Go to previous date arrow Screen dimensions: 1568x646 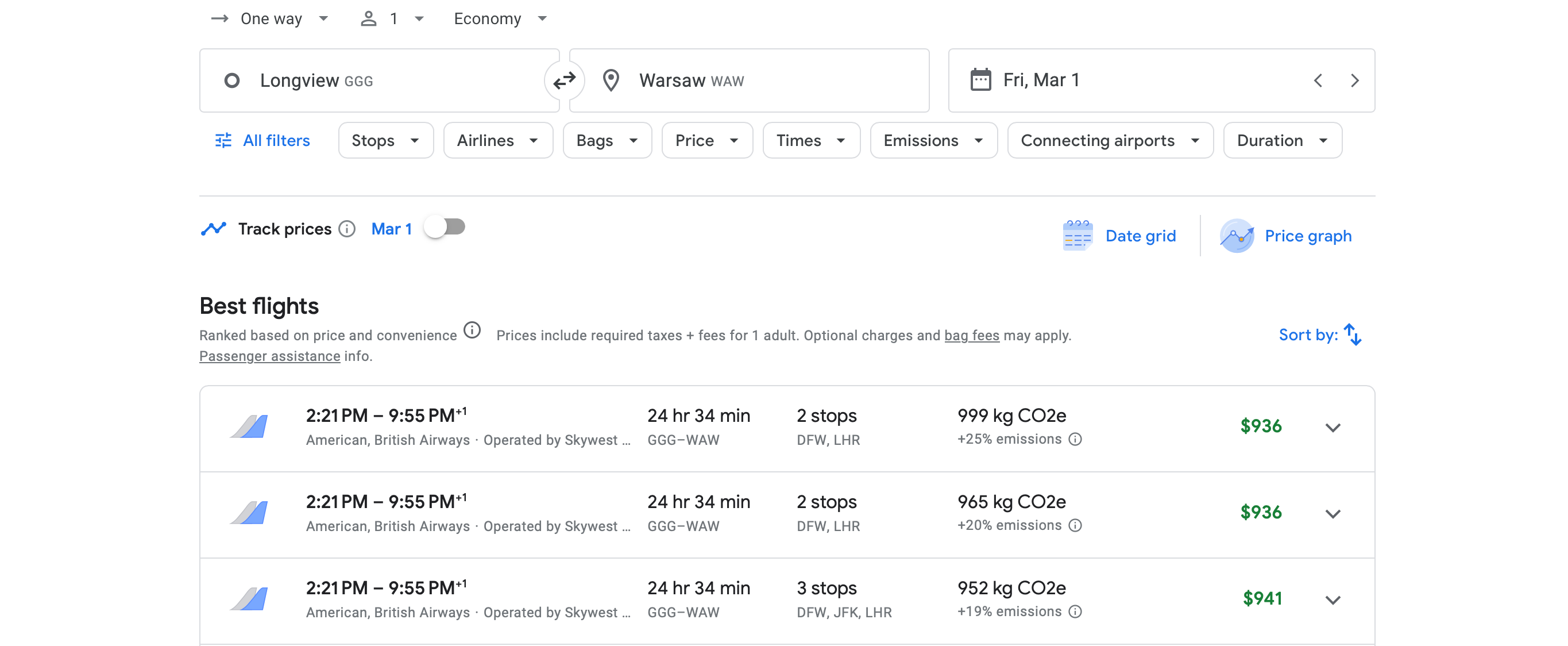click(x=1318, y=80)
